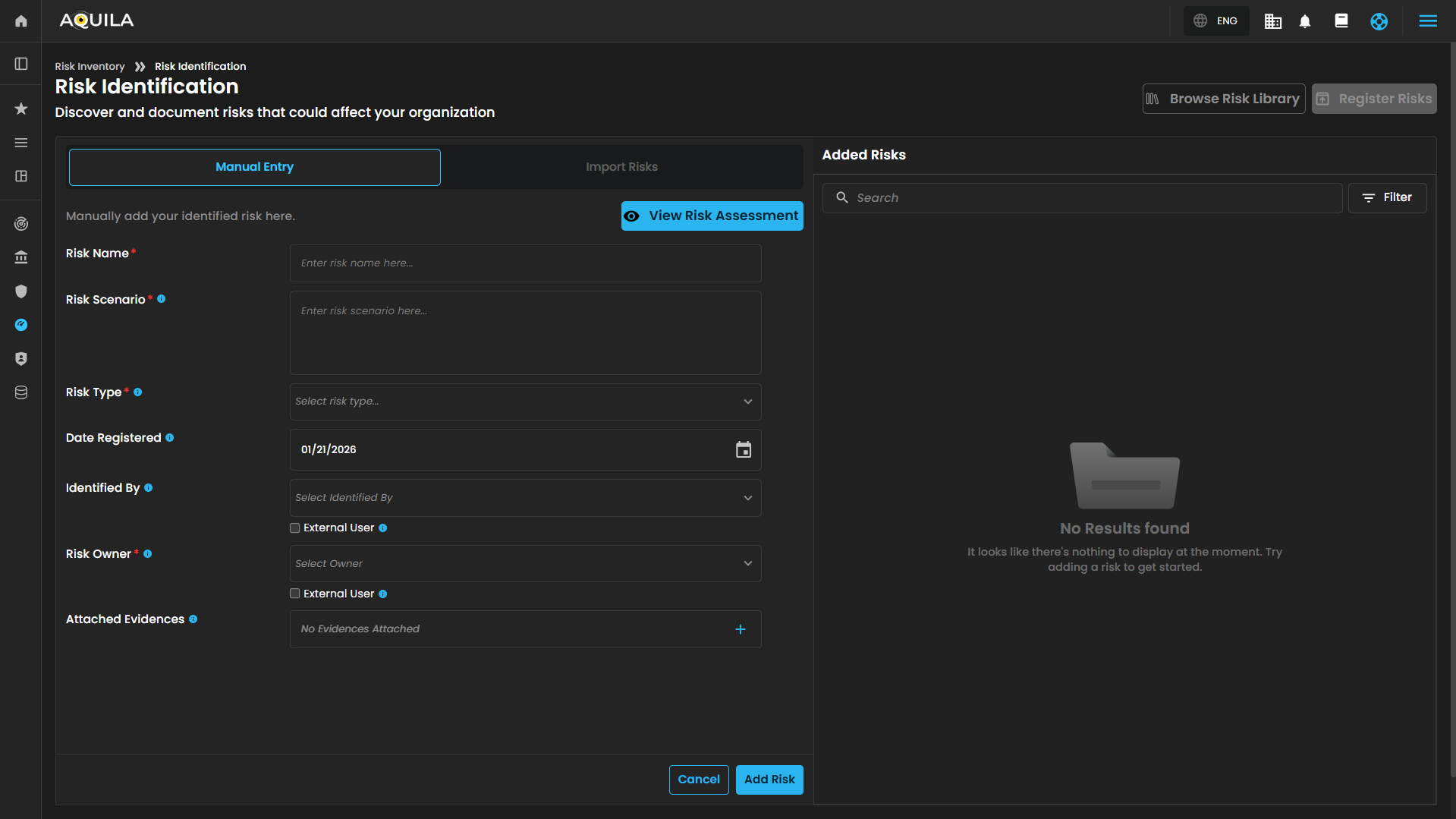Click the Risk Name input field
The height and width of the screenshot is (819, 1456).
[x=525, y=263]
